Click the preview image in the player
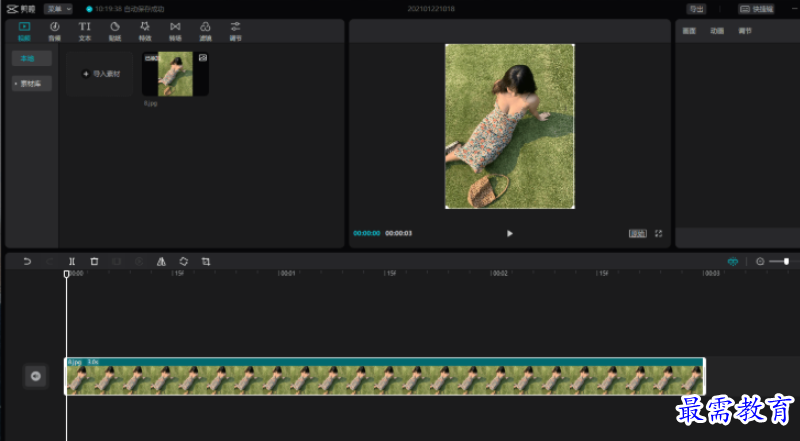800x441 pixels. click(x=510, y=126)
